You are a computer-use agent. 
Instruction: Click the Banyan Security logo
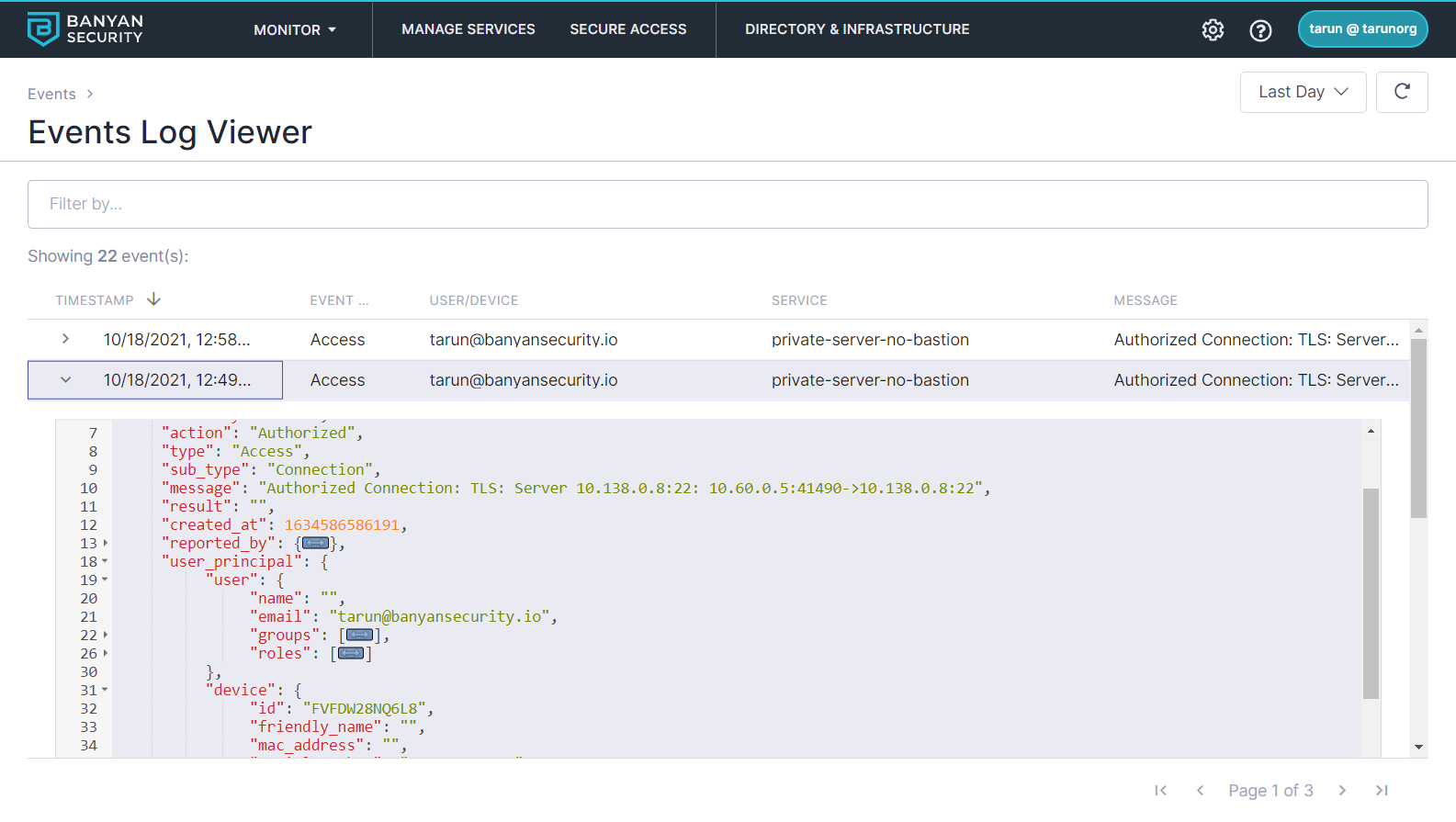pos(85,29)
